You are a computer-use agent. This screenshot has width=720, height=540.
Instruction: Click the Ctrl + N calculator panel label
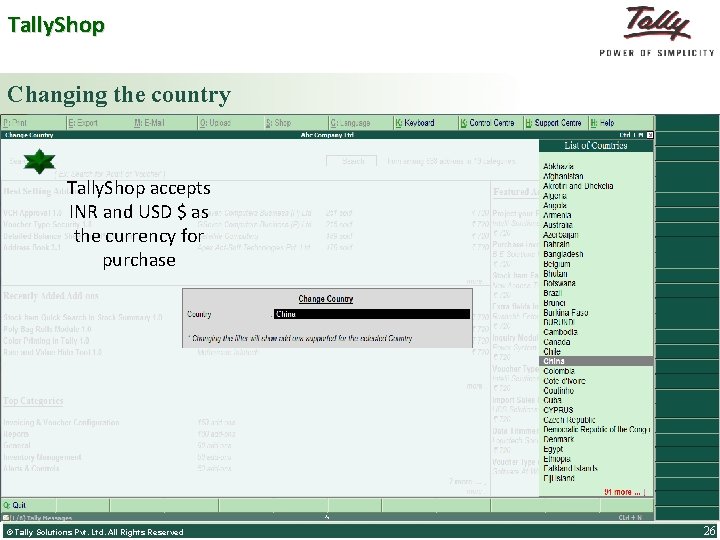click(630, 518)
